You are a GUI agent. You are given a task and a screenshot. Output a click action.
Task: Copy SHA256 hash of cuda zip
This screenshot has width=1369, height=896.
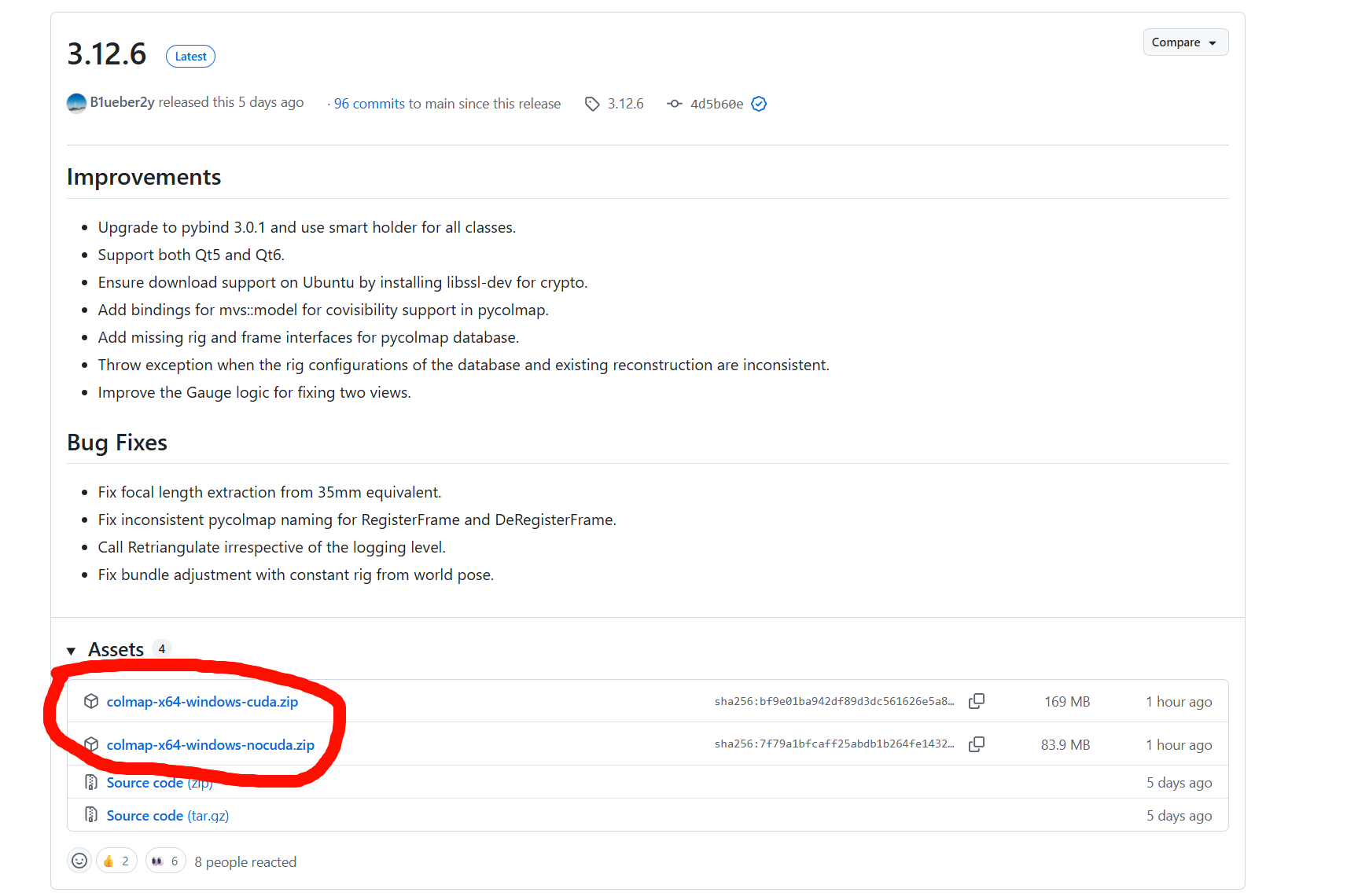(976, 701)
